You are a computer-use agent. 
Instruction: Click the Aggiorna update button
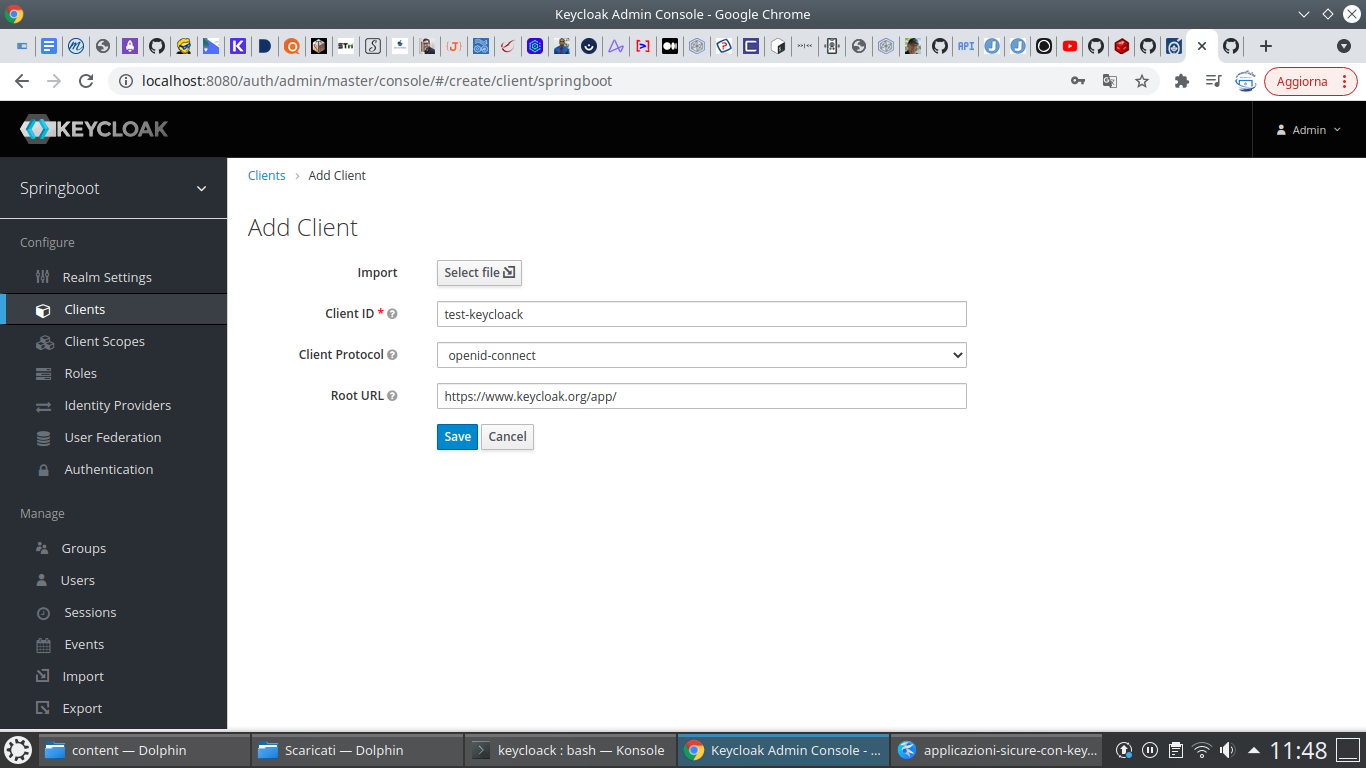1311,81
